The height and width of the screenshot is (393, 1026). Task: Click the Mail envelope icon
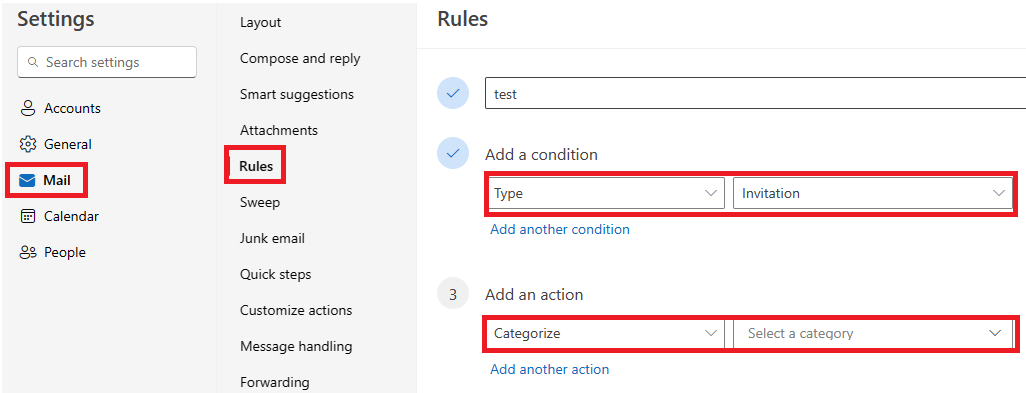27,180
